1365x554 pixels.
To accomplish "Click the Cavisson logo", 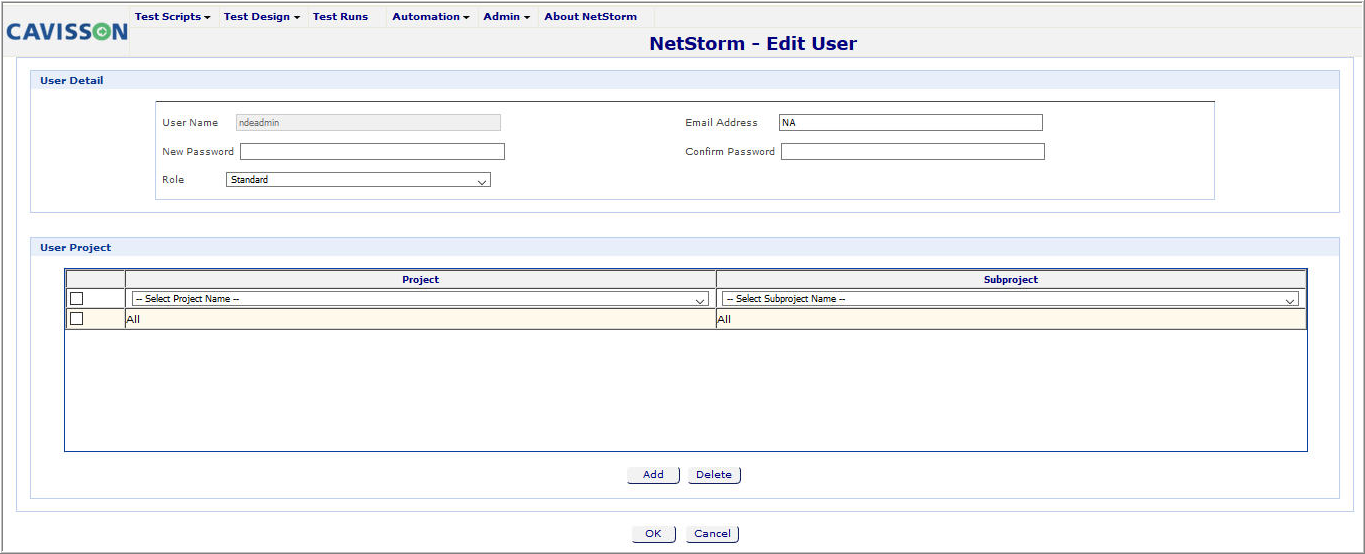I will [67, 31].
